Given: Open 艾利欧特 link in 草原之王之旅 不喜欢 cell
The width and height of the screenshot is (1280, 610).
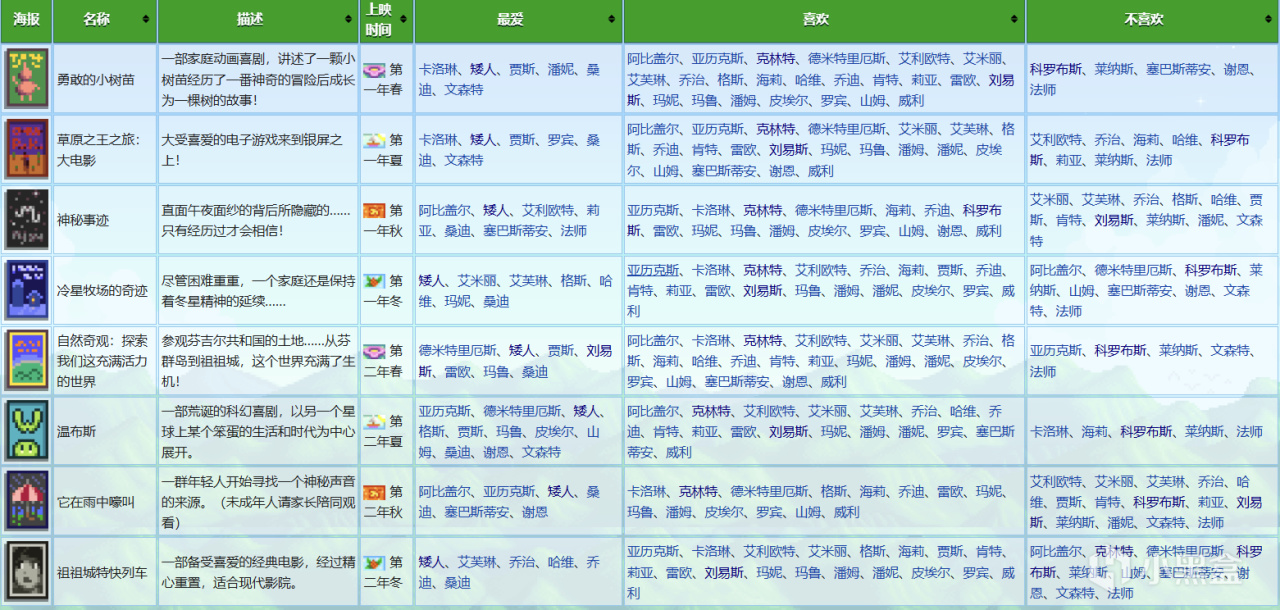Looking at the screenshot, I should [x=1056, y=140].
